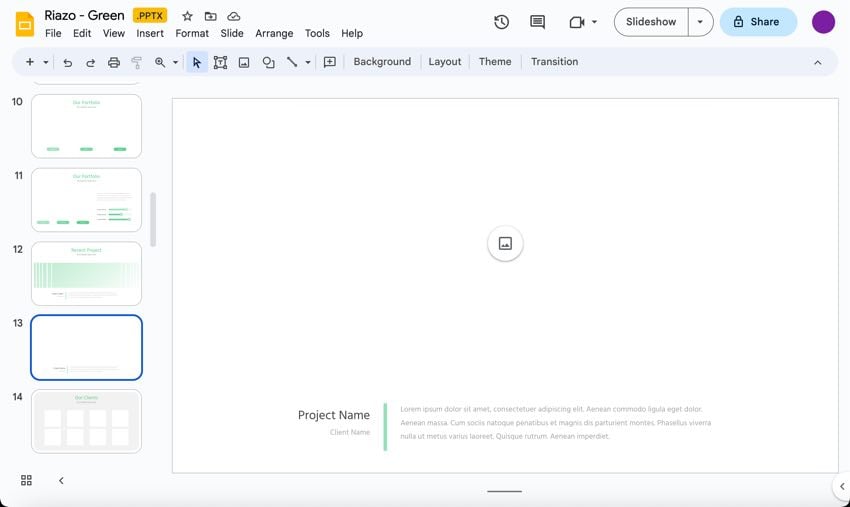This screenshot has height=507, width=850.
Task: Collapse the slide filmstrip panel
Action: coord(61,481)
